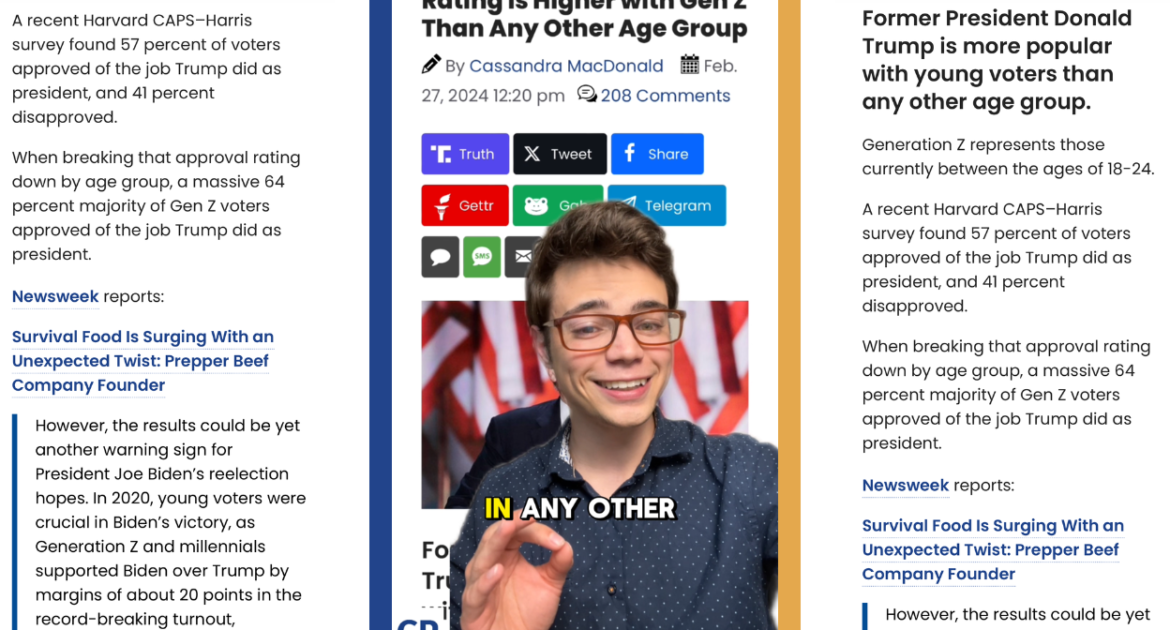
Task: Share on Gab with frog icon
Action: (x=556, y=205)
